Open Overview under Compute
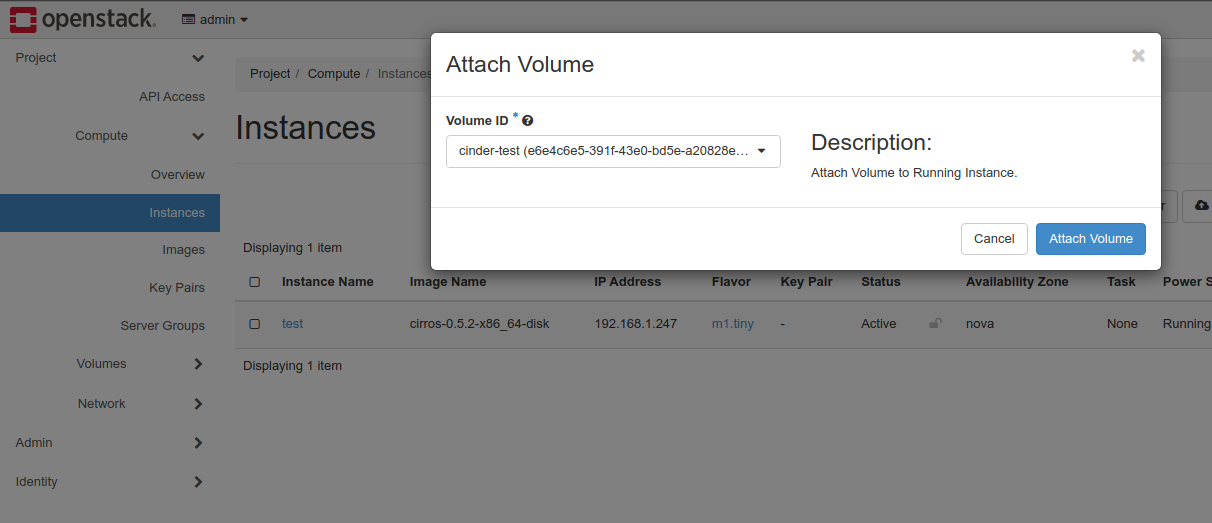The width and height of the screenshot is (1212, 523). (178, 175)
